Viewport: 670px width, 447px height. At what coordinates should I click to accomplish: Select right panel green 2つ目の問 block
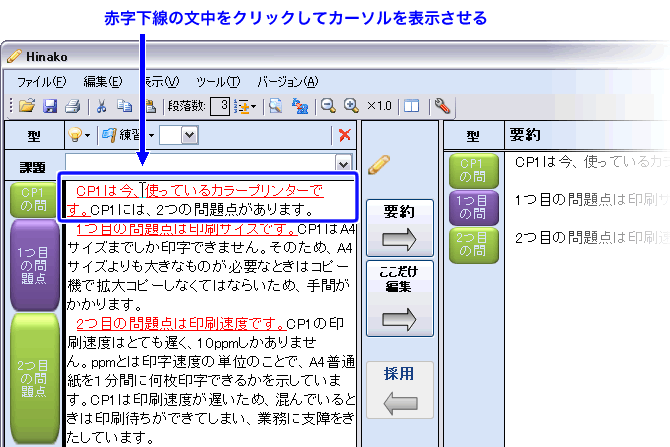(473, 245)
